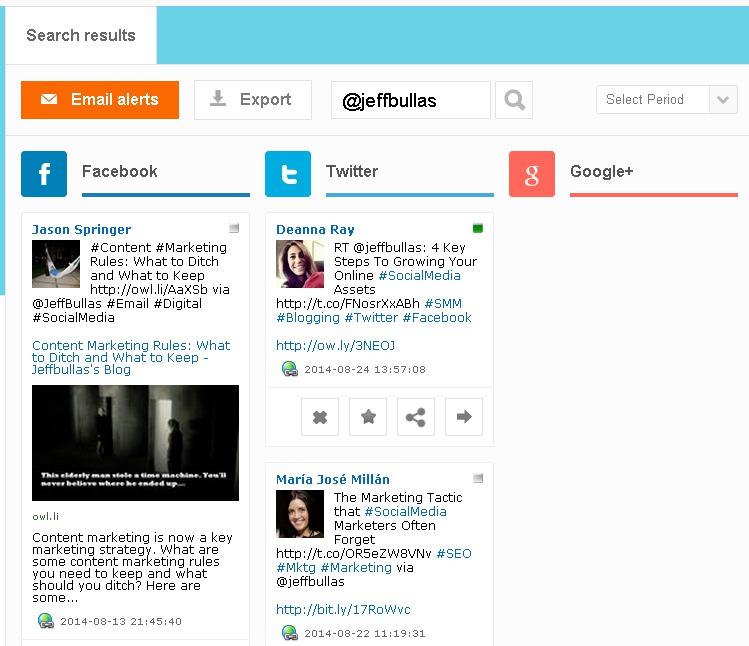Screen dimensions: 749x646
Task: Favorite Deanna Ray post with star icon
Action: 368,417
